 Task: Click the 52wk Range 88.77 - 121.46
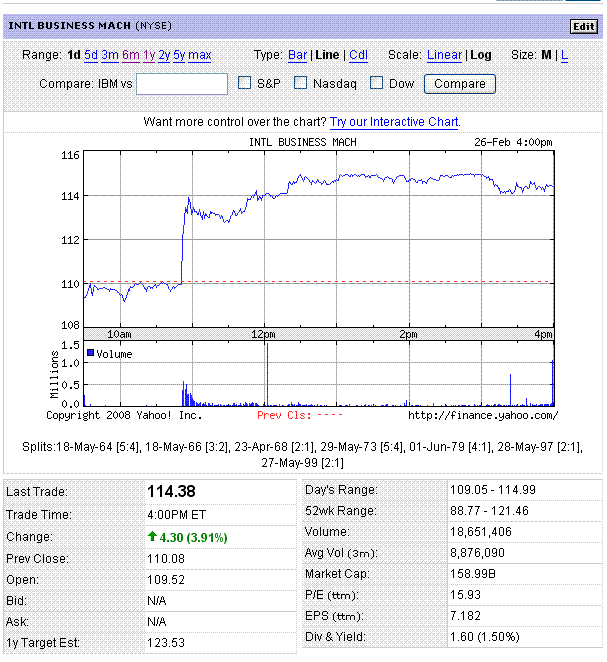coord(489,511)
